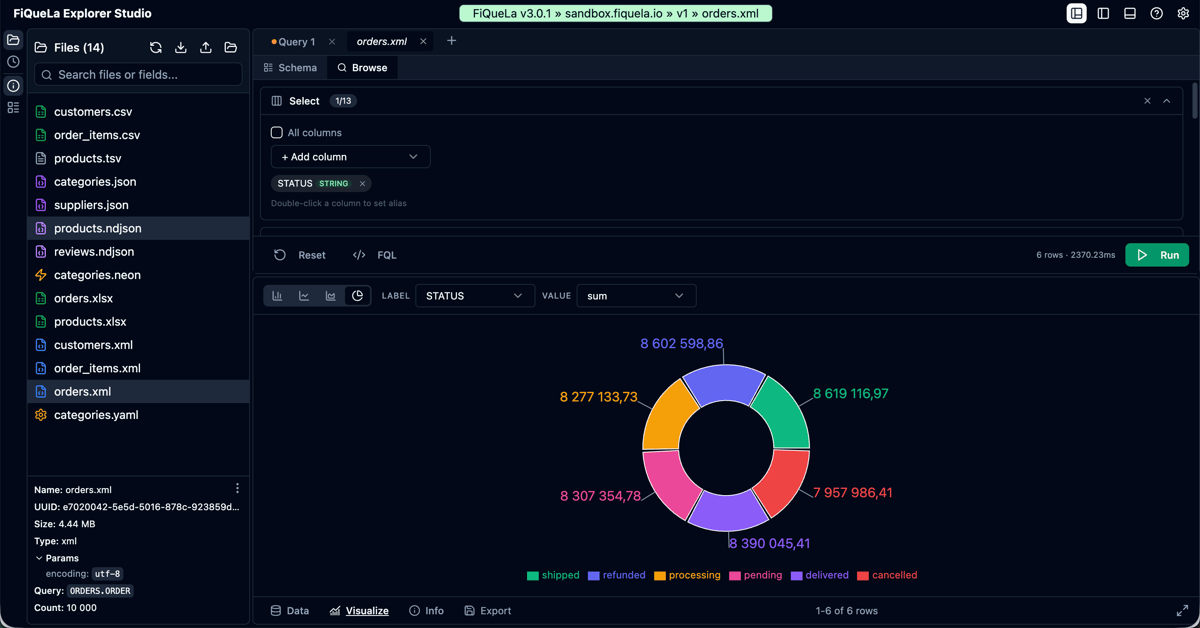Click the download icon in Files header
1200x628 pixels.
coord(181,47)
